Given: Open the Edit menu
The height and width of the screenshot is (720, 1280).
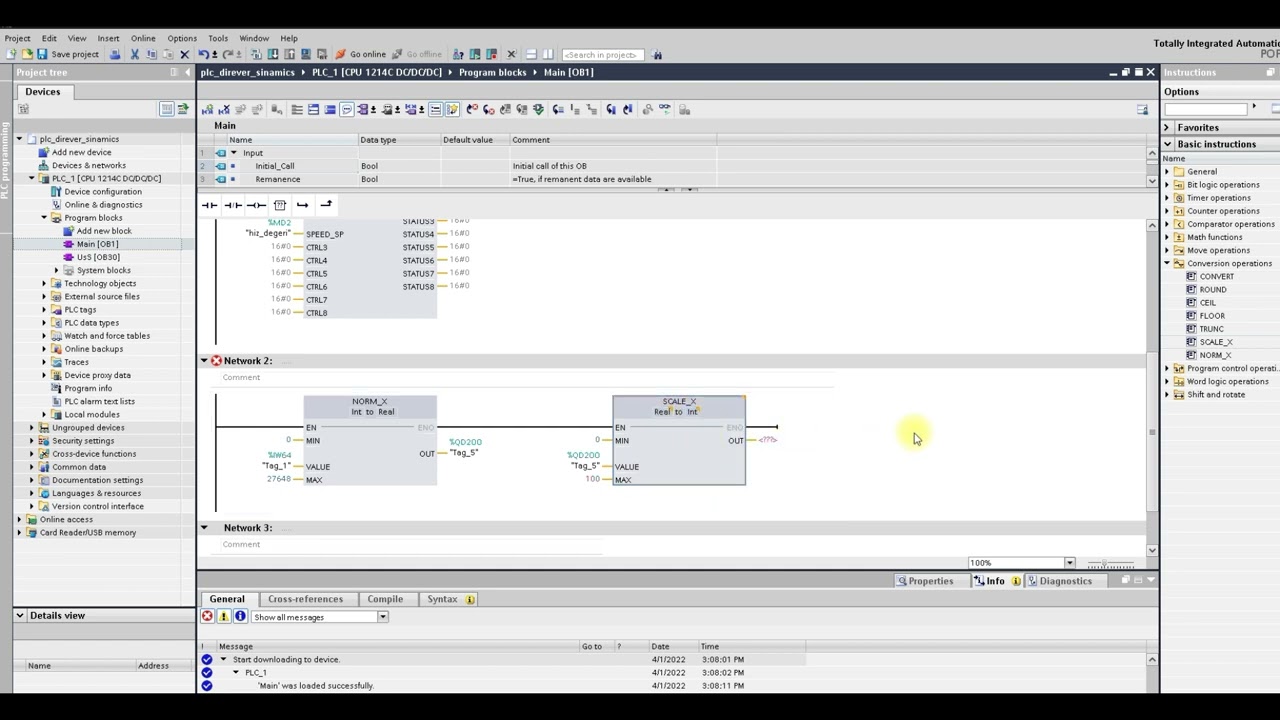Looking at the screenshot, I should pos(49,38).
